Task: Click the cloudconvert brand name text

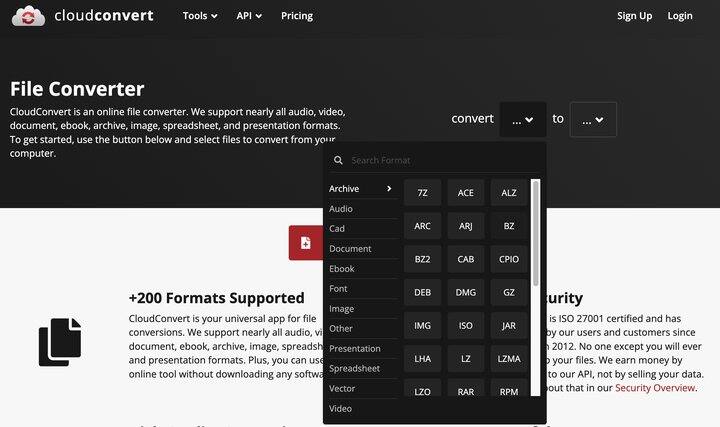Action: click(x=104, y=16)
